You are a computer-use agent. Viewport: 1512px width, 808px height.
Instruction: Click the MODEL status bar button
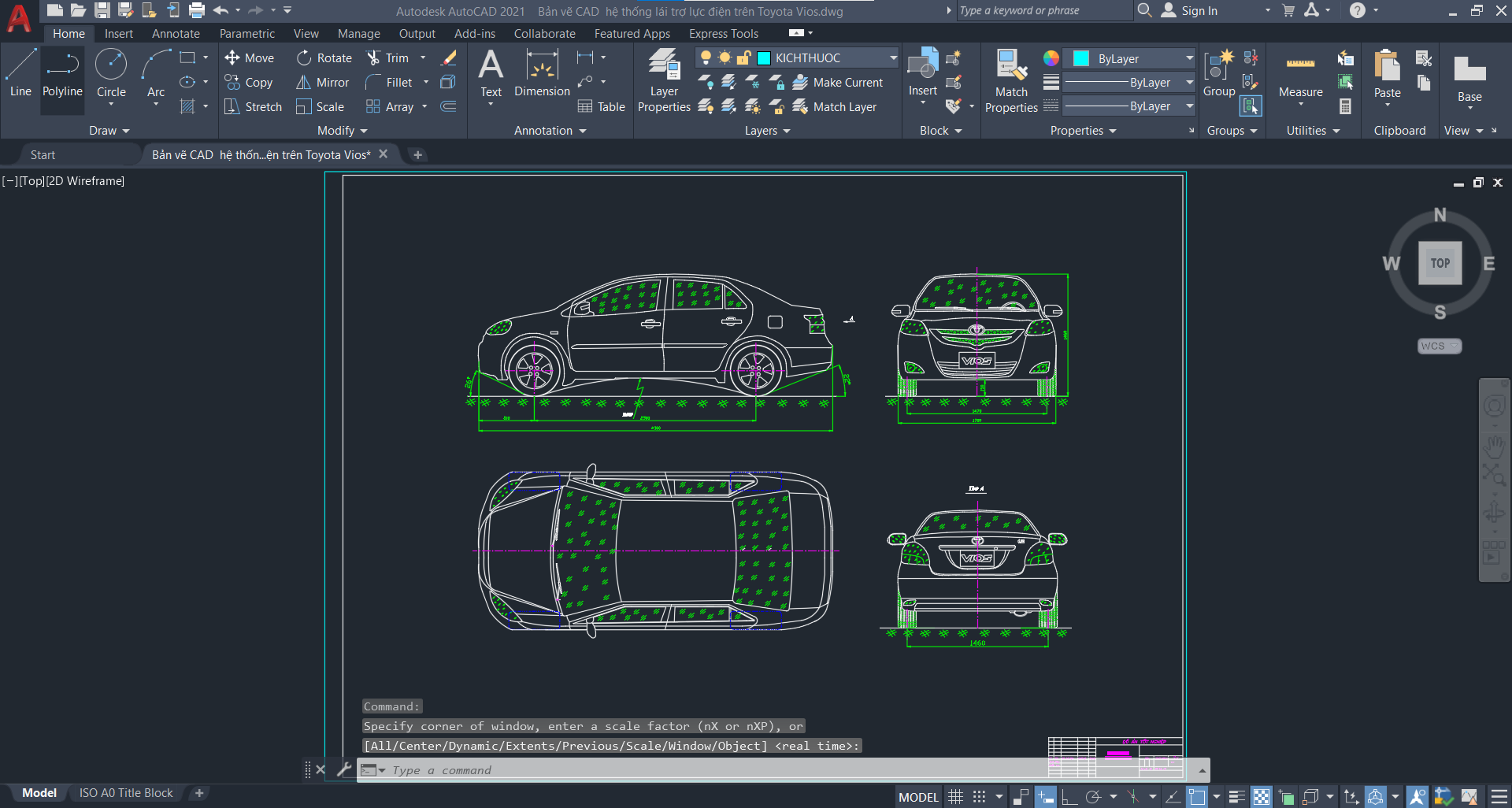(918, 797)
